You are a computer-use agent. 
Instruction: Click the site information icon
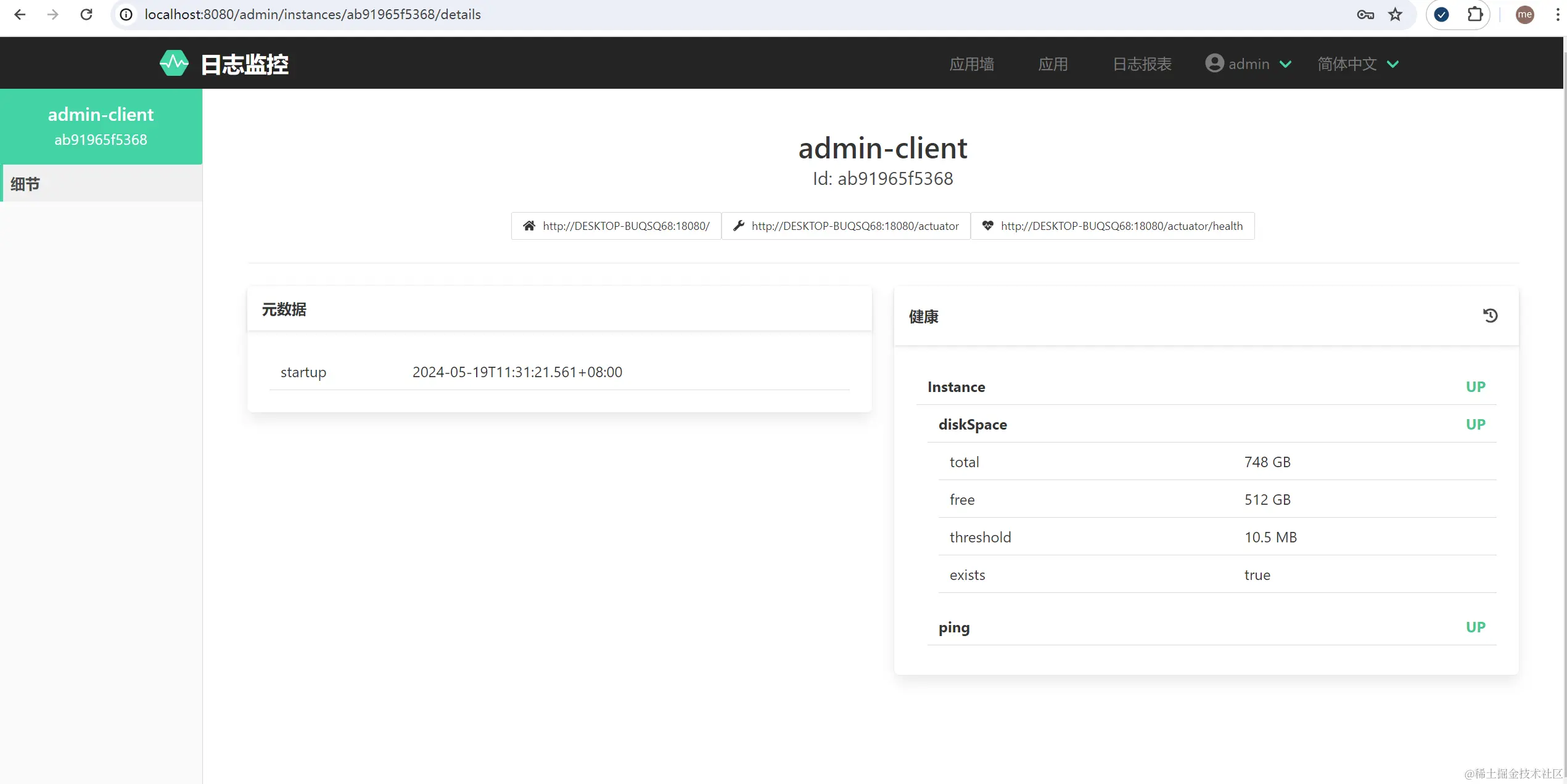[x=126, y=14]
